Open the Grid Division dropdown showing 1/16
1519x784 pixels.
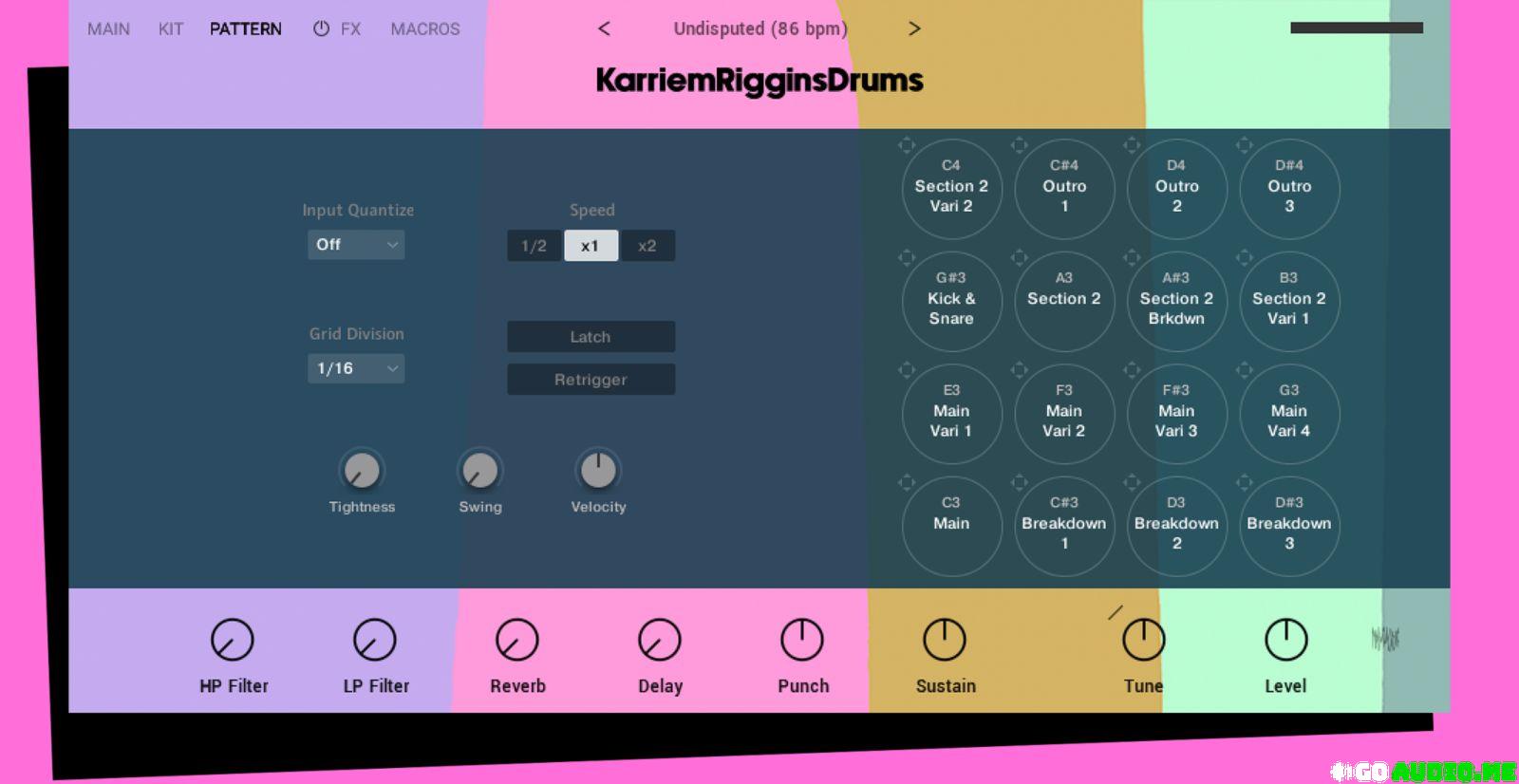(x=356, y=368)
